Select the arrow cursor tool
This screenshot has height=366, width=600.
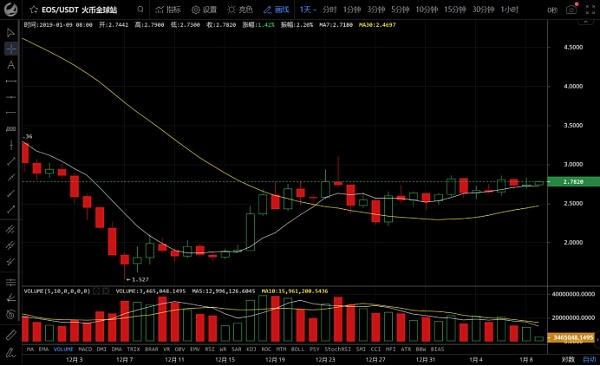11,33
